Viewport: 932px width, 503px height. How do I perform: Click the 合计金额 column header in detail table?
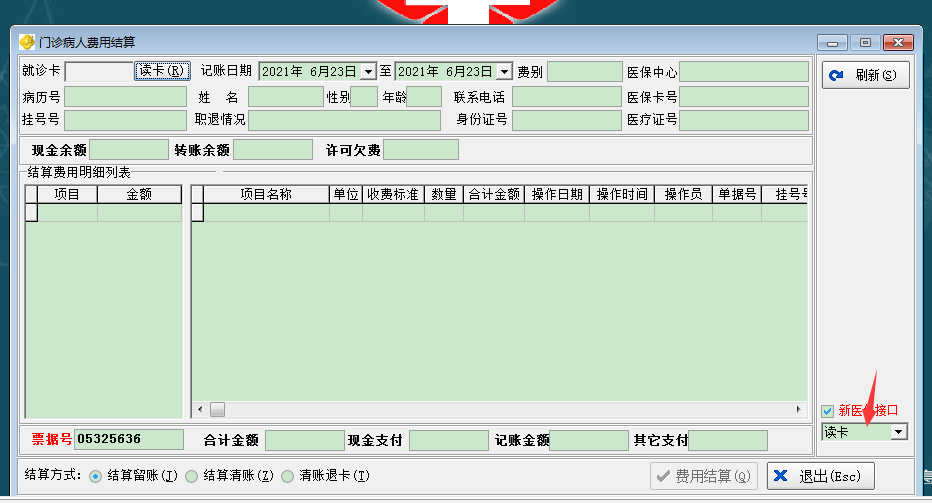[494, 194]
